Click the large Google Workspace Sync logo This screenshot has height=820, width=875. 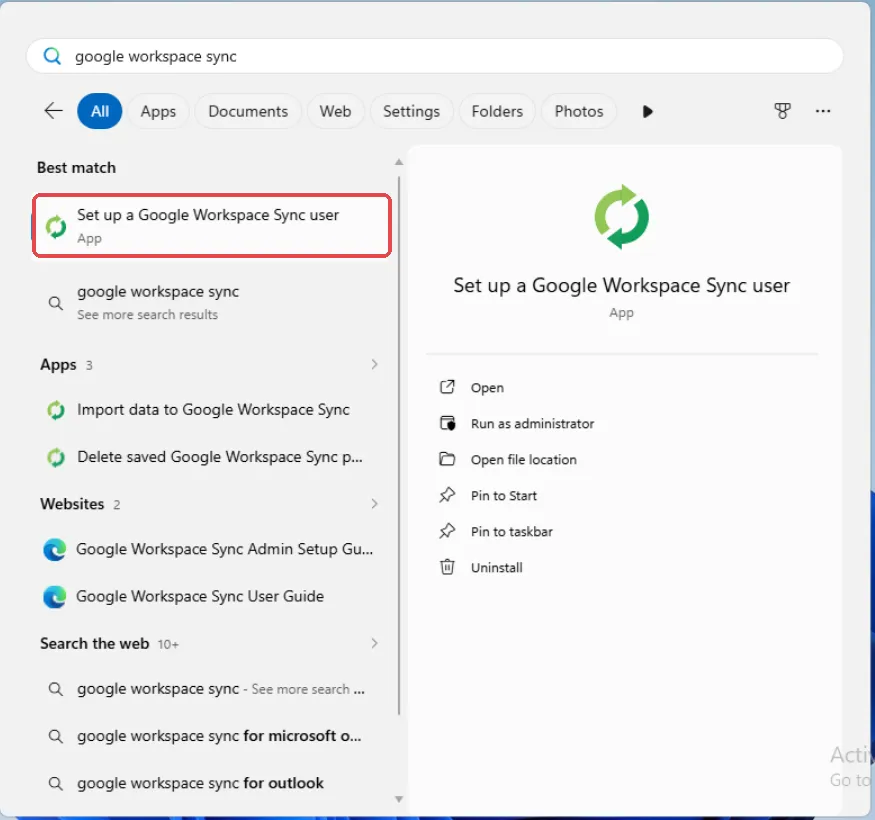point(621,217)
